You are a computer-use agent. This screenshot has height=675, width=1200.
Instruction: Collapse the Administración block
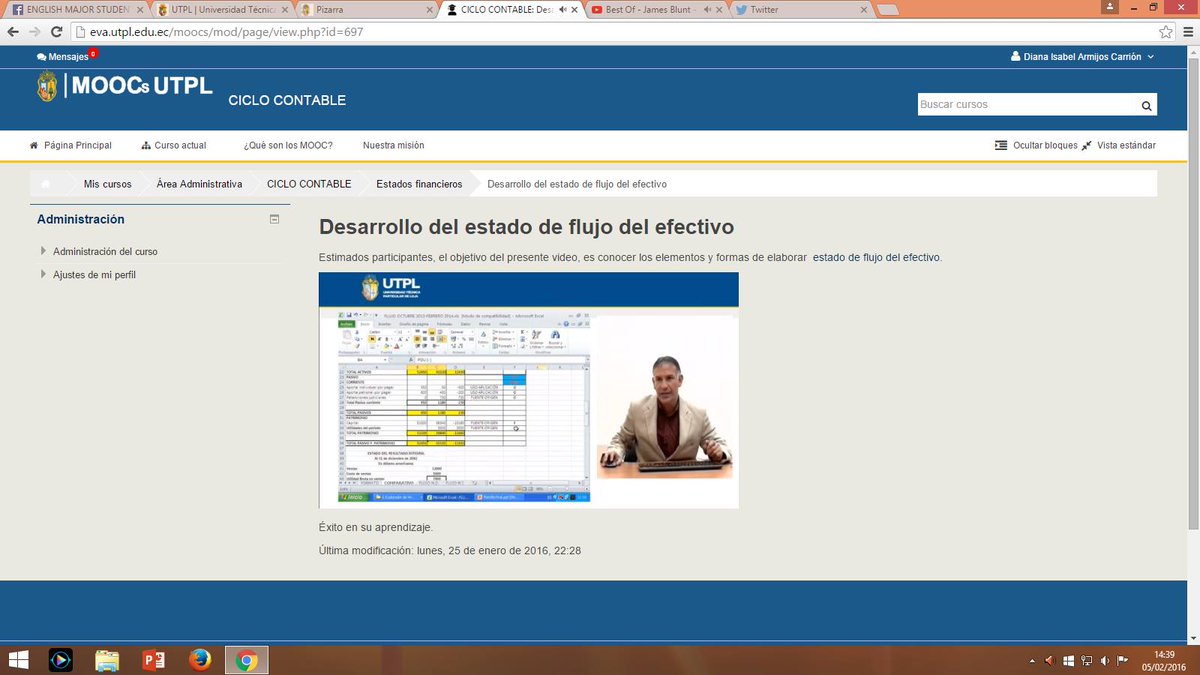274,219
